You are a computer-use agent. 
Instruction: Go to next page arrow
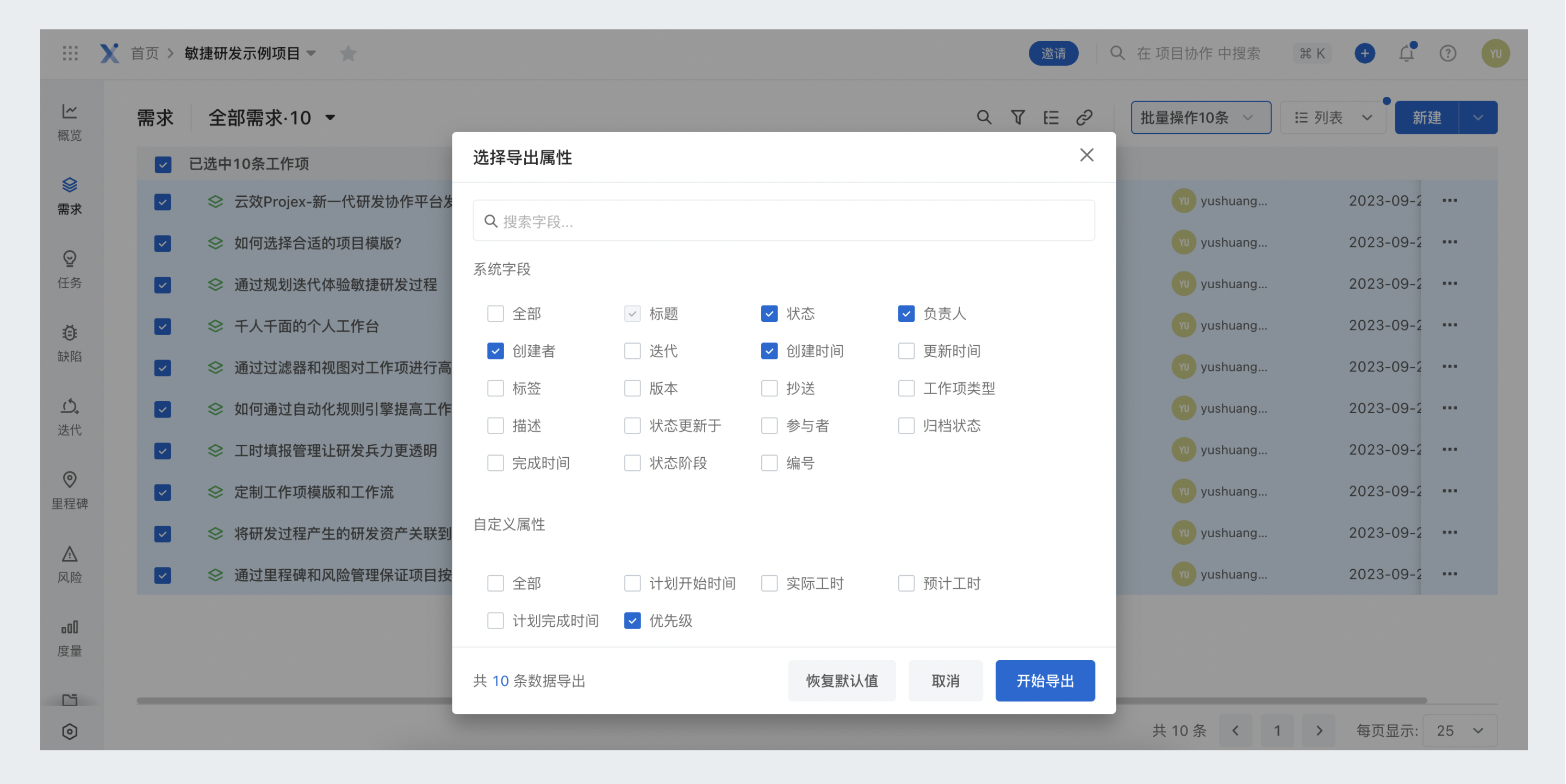point(1319,731)
